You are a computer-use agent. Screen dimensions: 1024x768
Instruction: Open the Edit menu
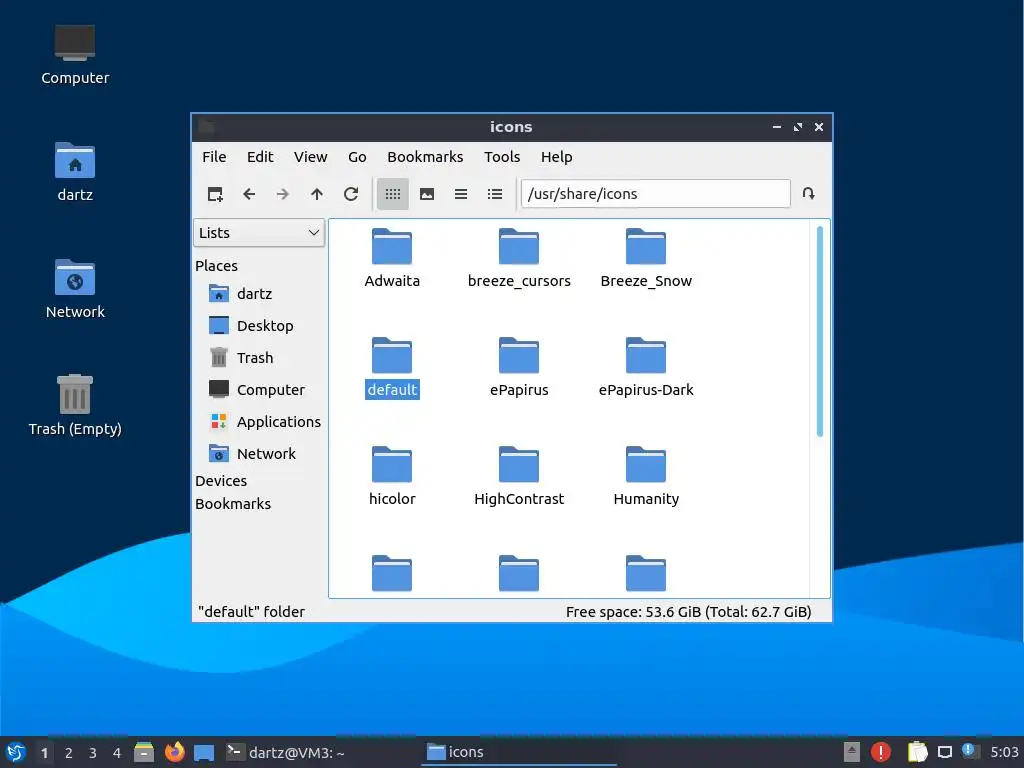(260, 157)
